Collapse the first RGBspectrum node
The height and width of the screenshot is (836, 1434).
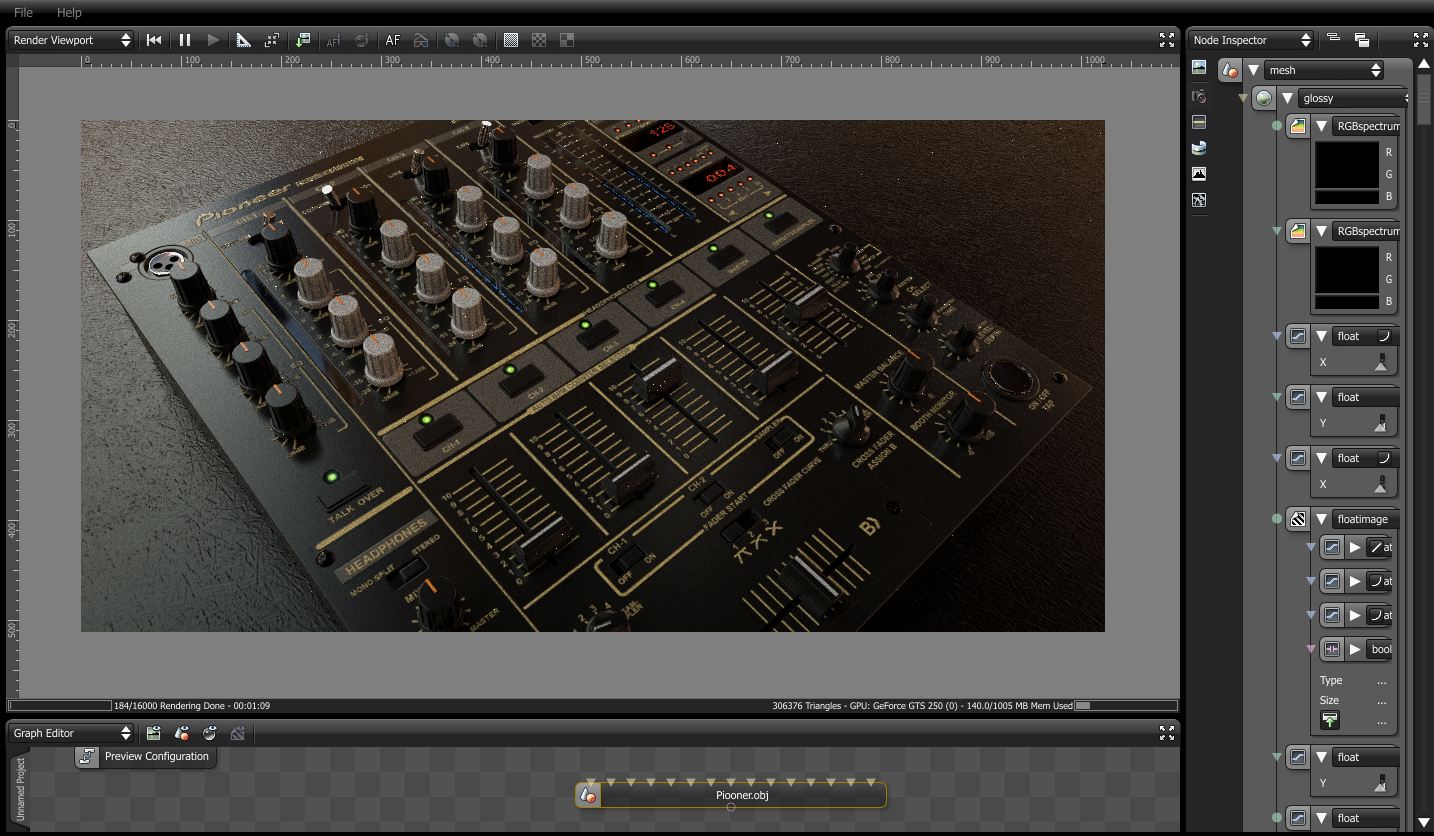pos(1321,126)
